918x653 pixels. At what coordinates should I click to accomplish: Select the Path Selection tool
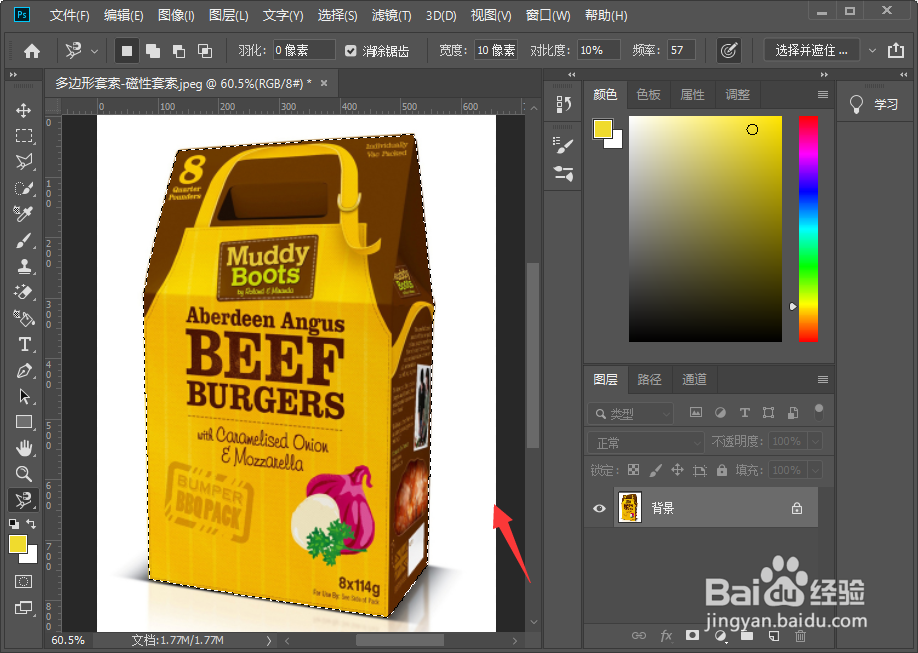pyautogui.click(x=23, y=396)
